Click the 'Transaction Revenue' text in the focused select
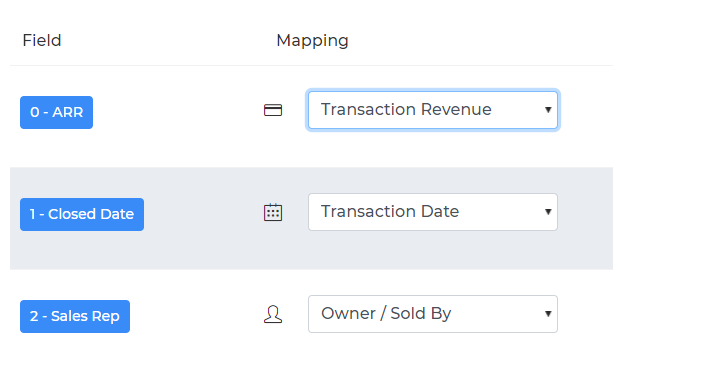 coord(406,110)
